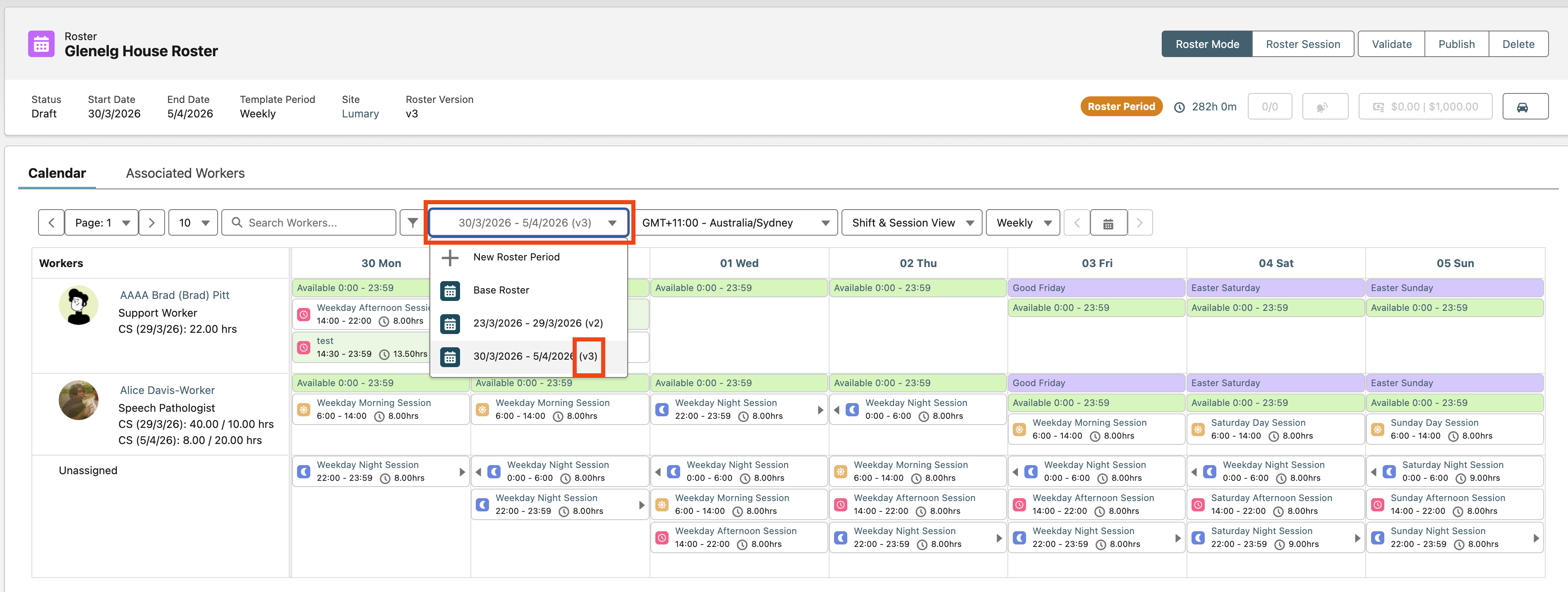Image resolution: width=1568 pixels, height=592 pixels.
Task: Open the calendar date picker icon
Action: tap(1108, 223)
